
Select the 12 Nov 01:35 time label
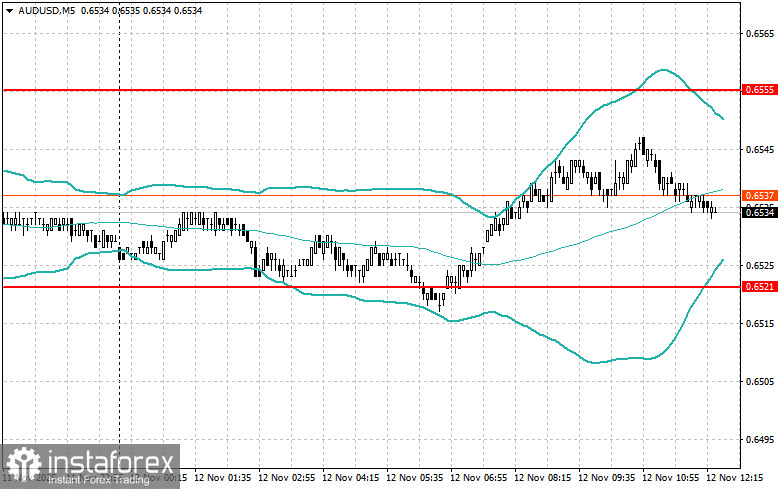[223, 478]
